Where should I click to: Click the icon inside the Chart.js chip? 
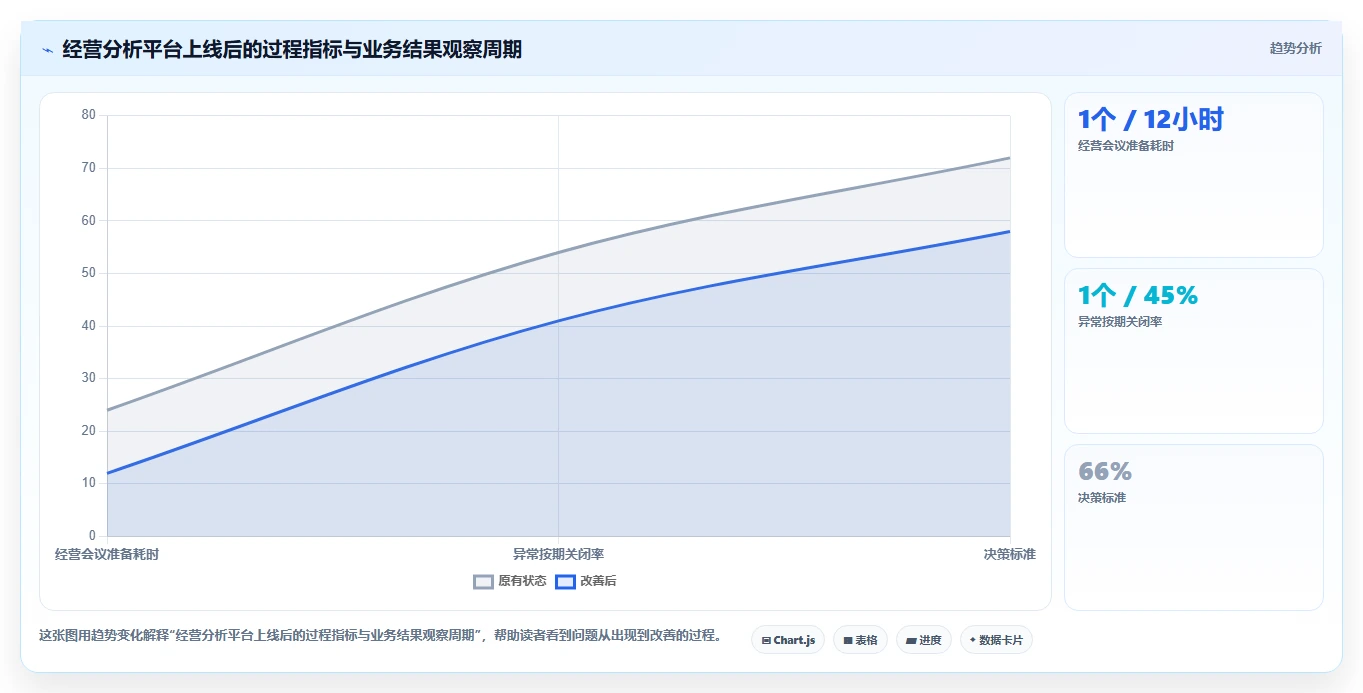[x=766, y=640]
